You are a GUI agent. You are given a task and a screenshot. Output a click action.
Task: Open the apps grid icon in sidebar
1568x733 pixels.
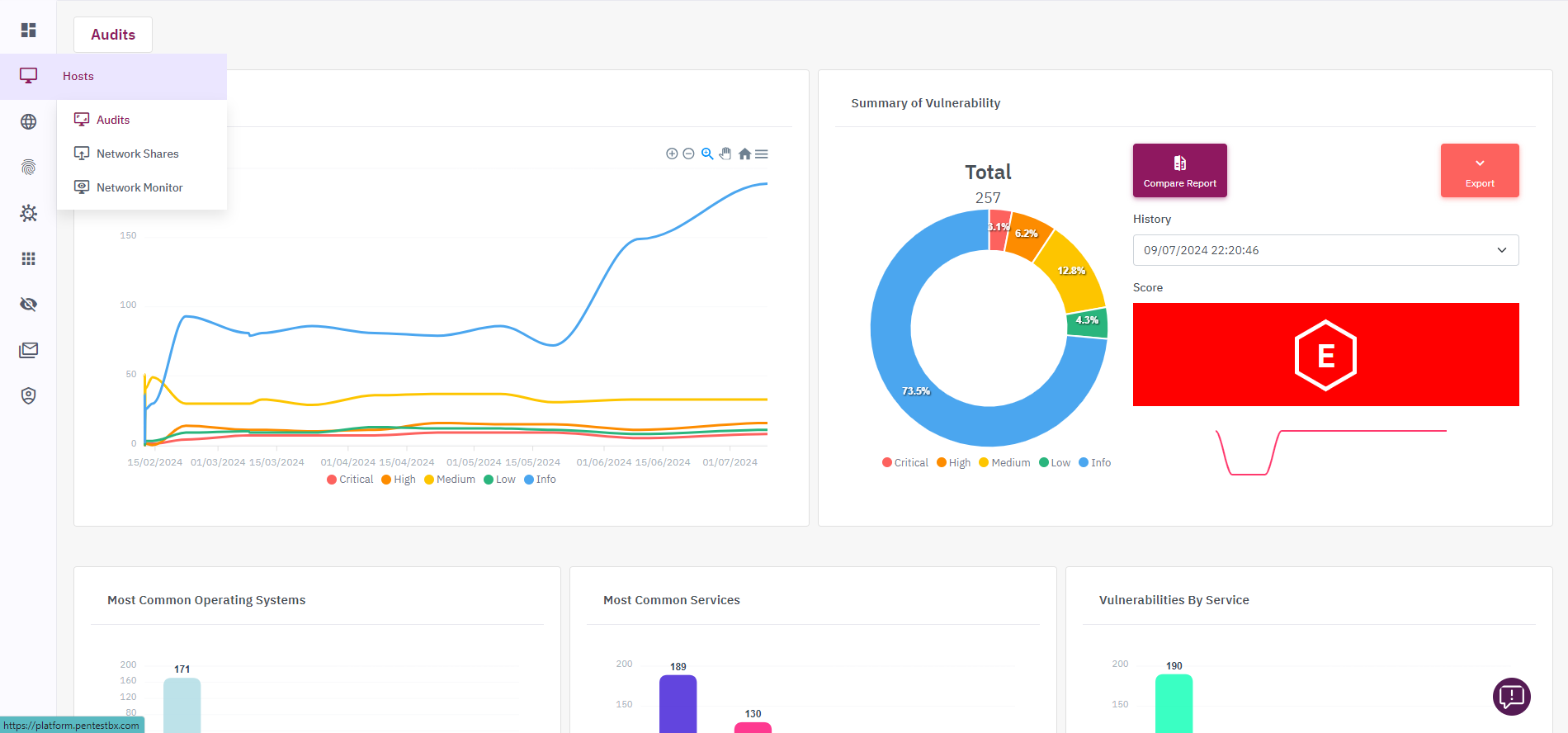coord(28,258)
